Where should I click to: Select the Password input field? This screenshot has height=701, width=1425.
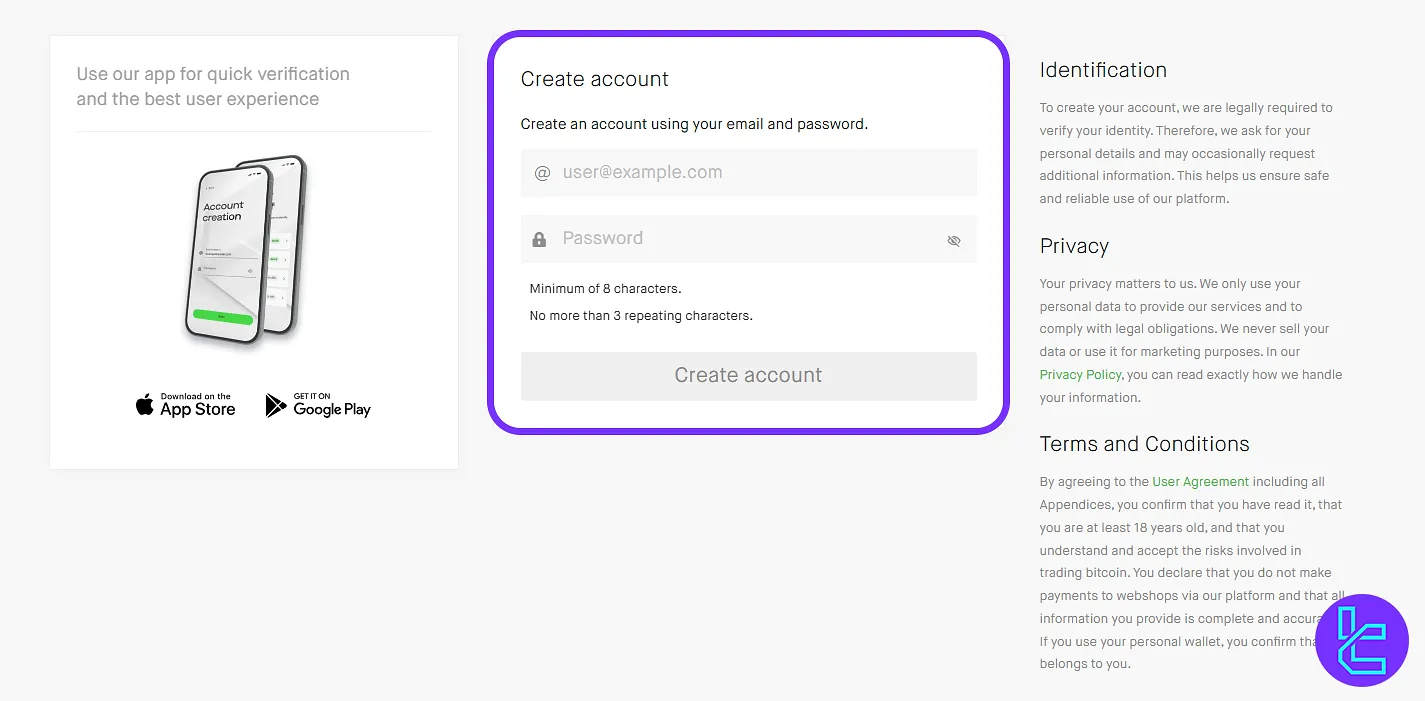click(x=740, y=239)
